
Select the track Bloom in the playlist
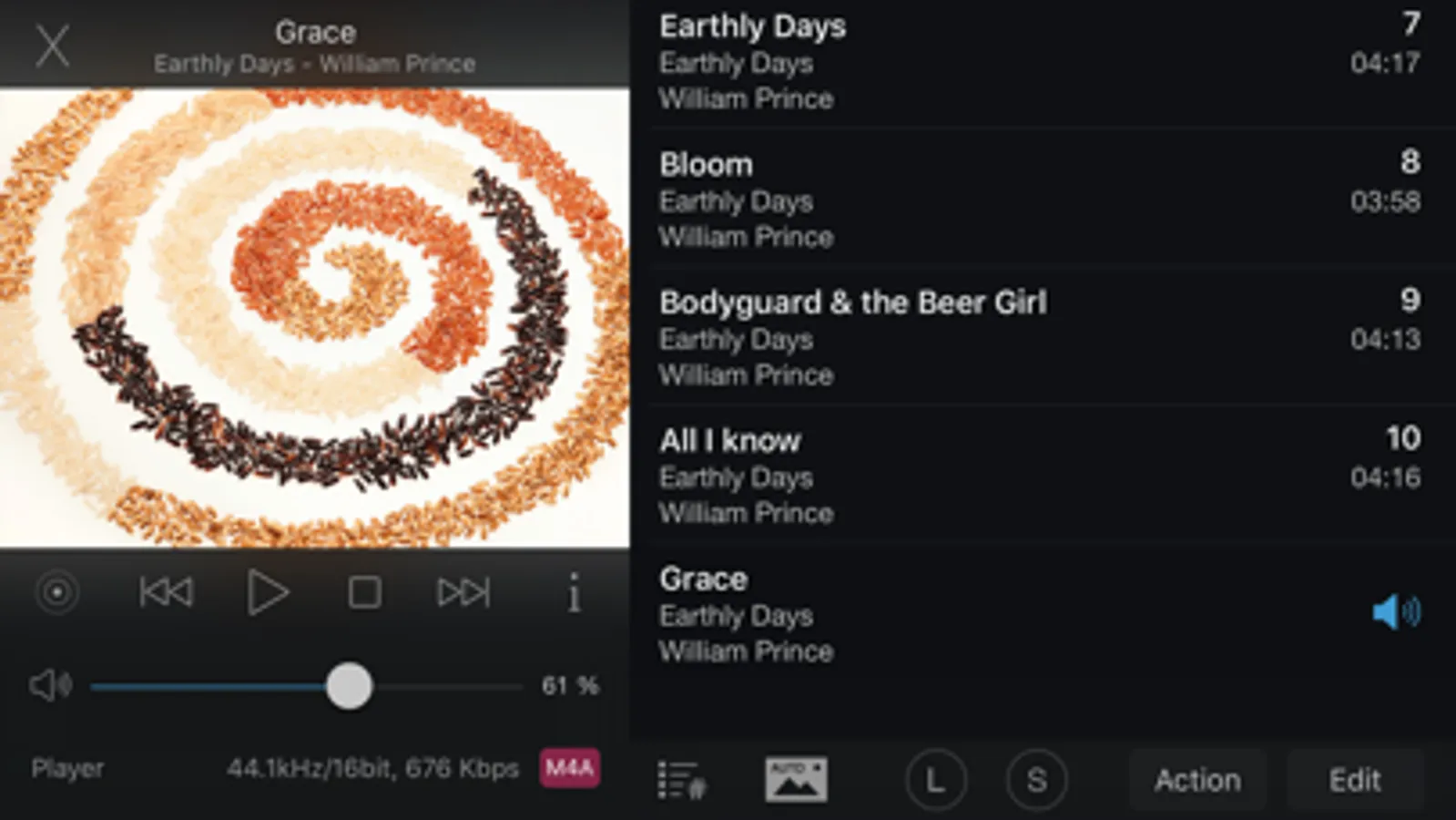pos(1043,200)
